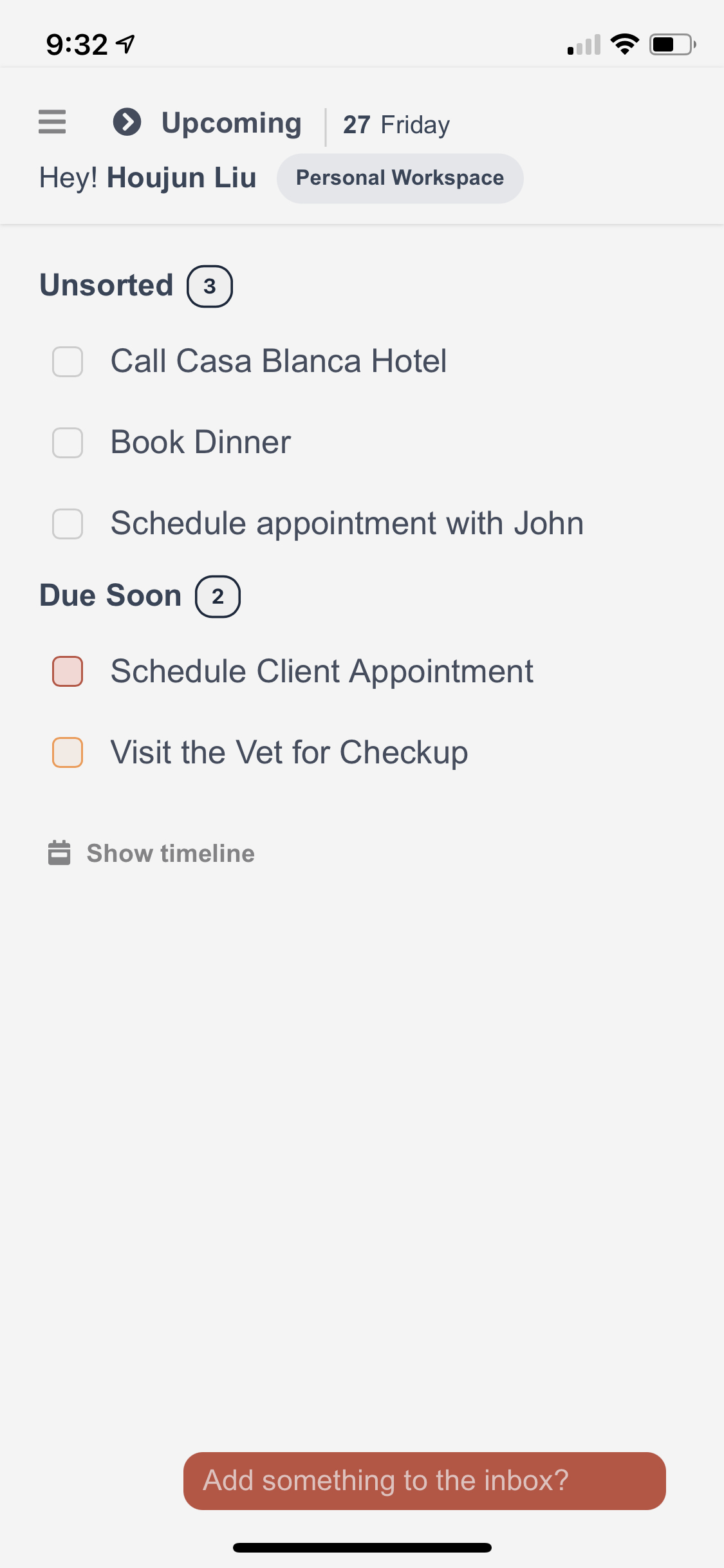Tap the location arrow in status bar
This screenshot has height=1568, width=724.
[x=125, y=44]
